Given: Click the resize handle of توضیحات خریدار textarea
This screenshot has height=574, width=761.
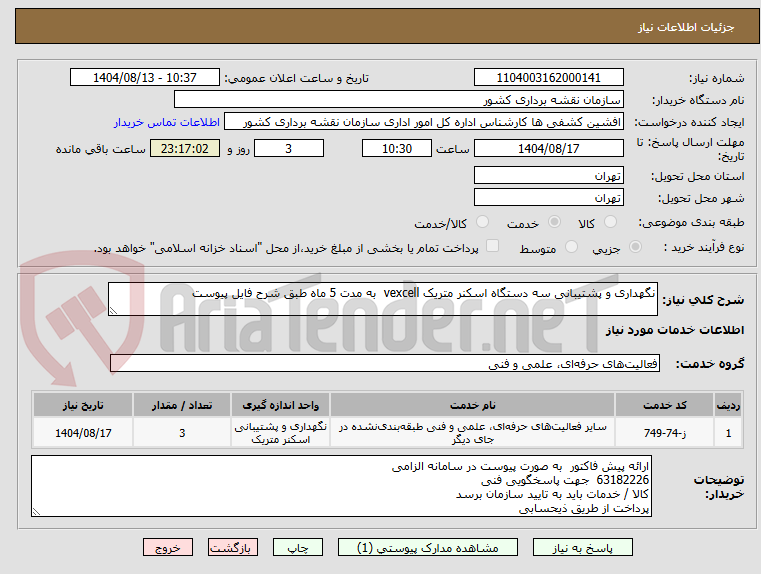Looking at the screenshot, I should click(36, 511).
